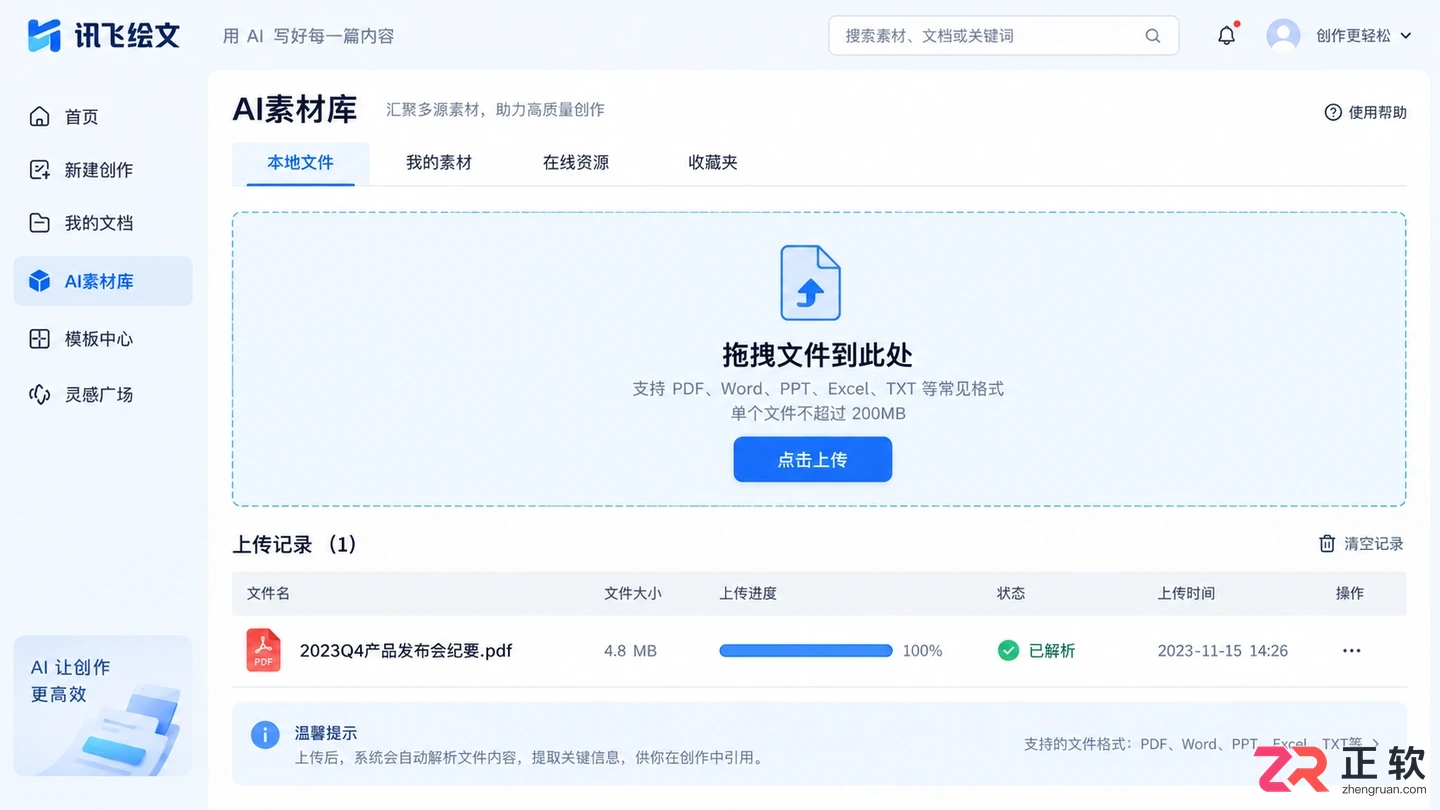This screenshot has height=810, width=1440.
Task: Click the 状态 column header
Action: [x=1011, y=593]
